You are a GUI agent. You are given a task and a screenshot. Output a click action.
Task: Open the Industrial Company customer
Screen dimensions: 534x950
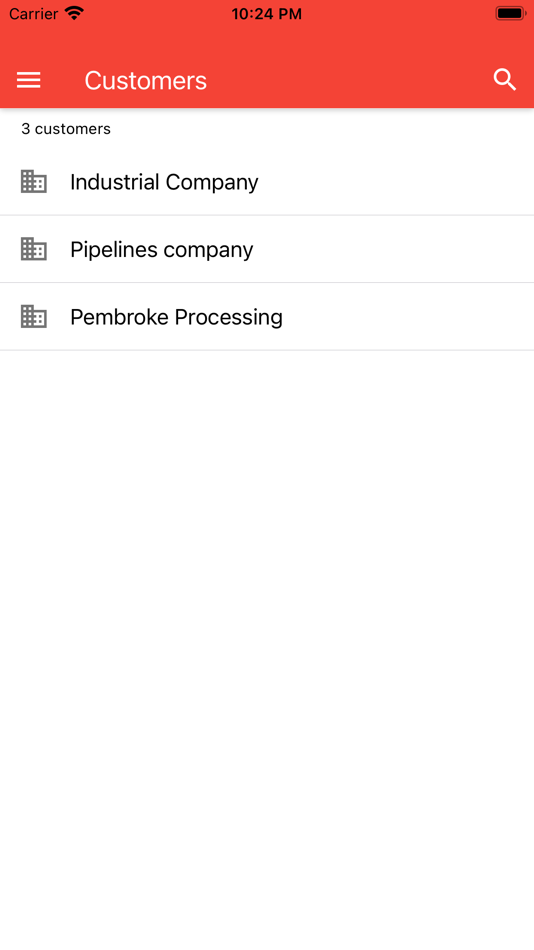pos(267,182)
